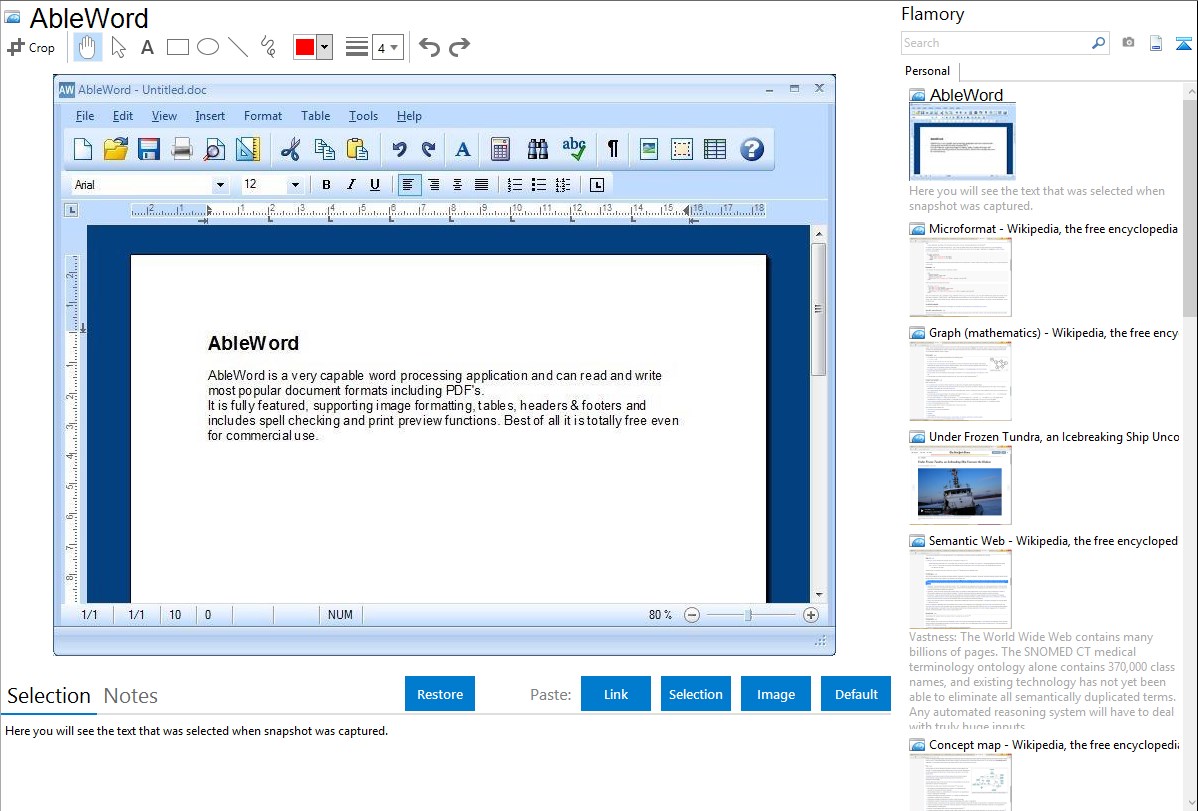Image resolution: width=1198 pixels, height=811 pixels.
Task: Print the document
Action: click(182, 149)
